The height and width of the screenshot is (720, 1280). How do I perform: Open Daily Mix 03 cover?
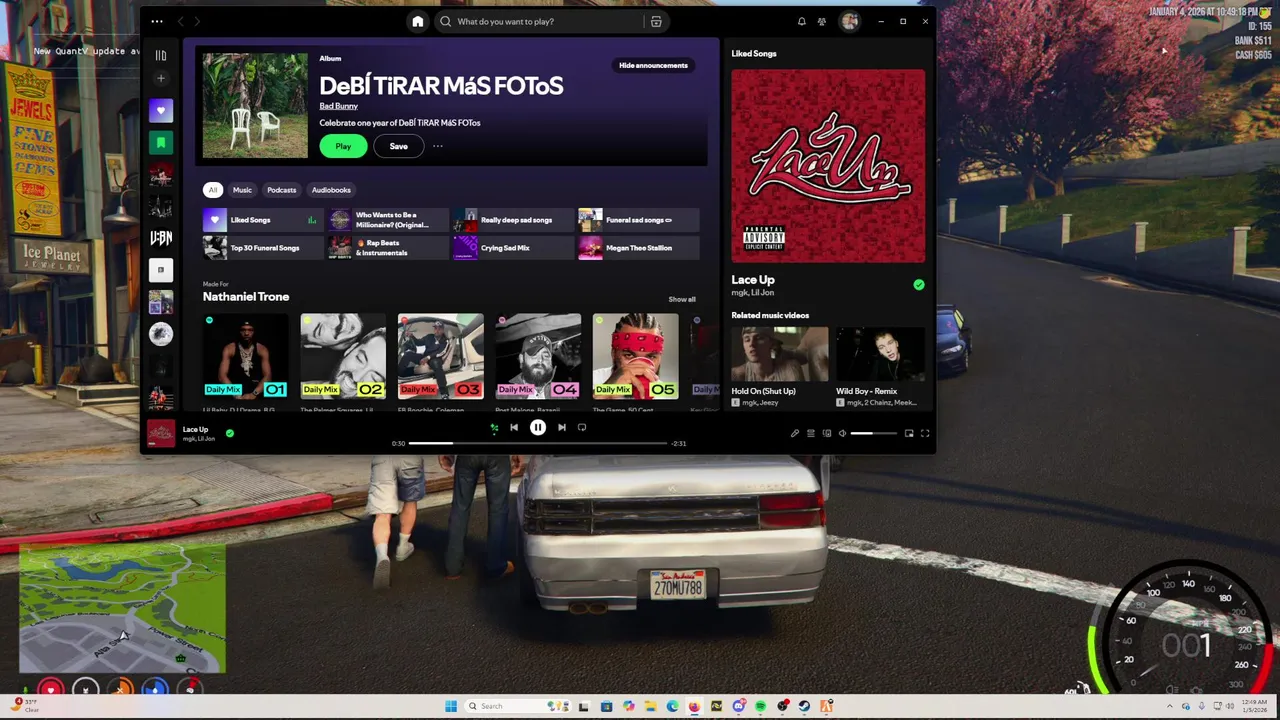point(440,356)
